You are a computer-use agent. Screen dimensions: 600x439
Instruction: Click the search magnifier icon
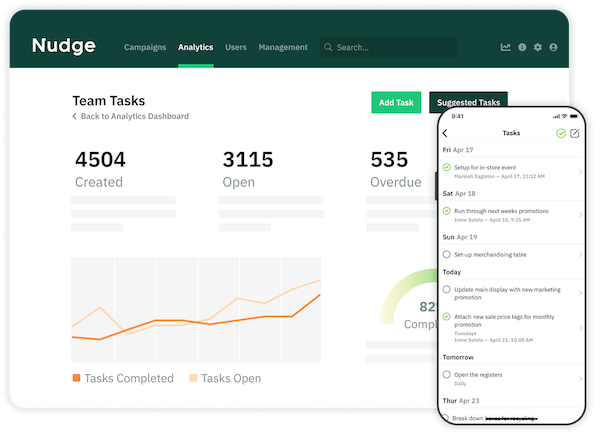click(x=328, y=47)
